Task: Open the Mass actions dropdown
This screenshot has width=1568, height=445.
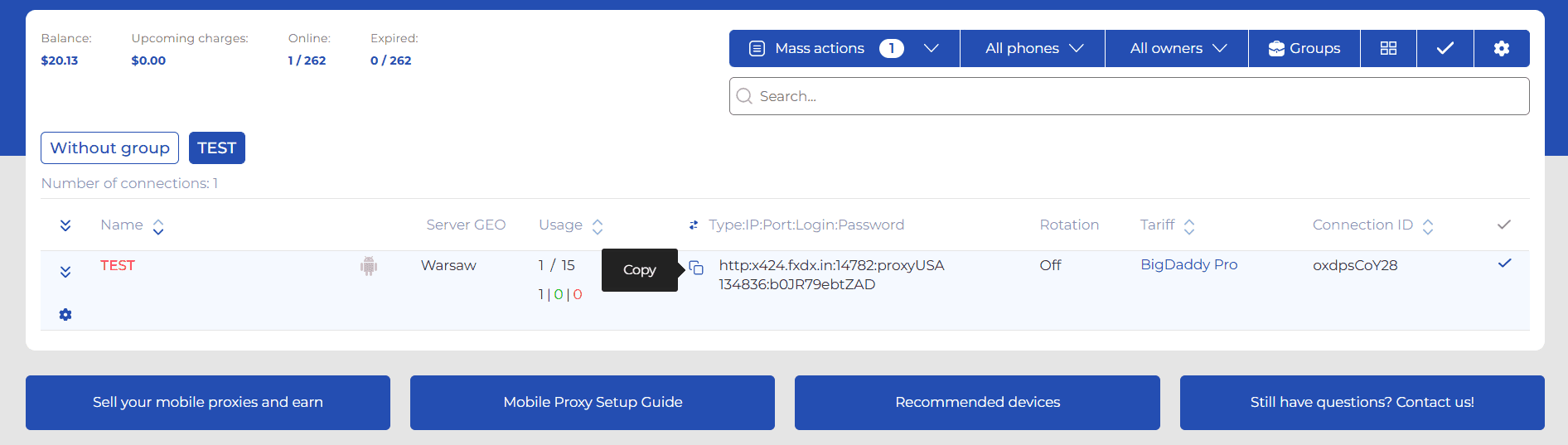Action: (x=844, y=48)
